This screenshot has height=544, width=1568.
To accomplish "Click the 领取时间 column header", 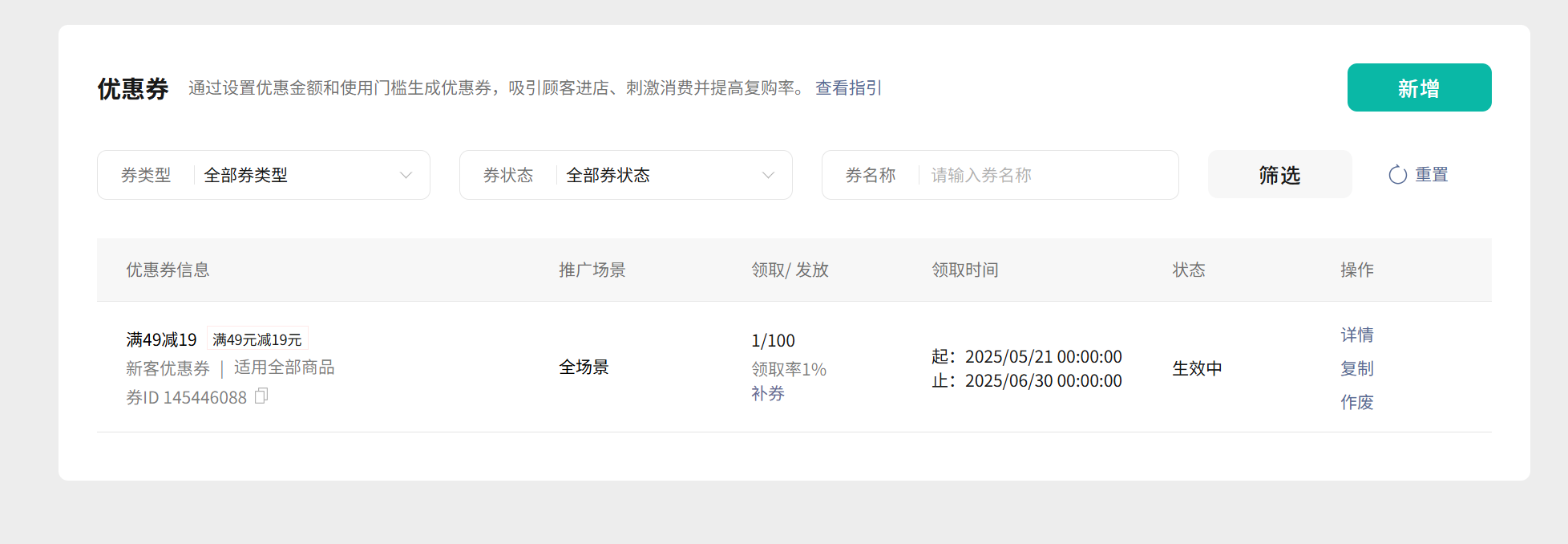I will (965, 270).
